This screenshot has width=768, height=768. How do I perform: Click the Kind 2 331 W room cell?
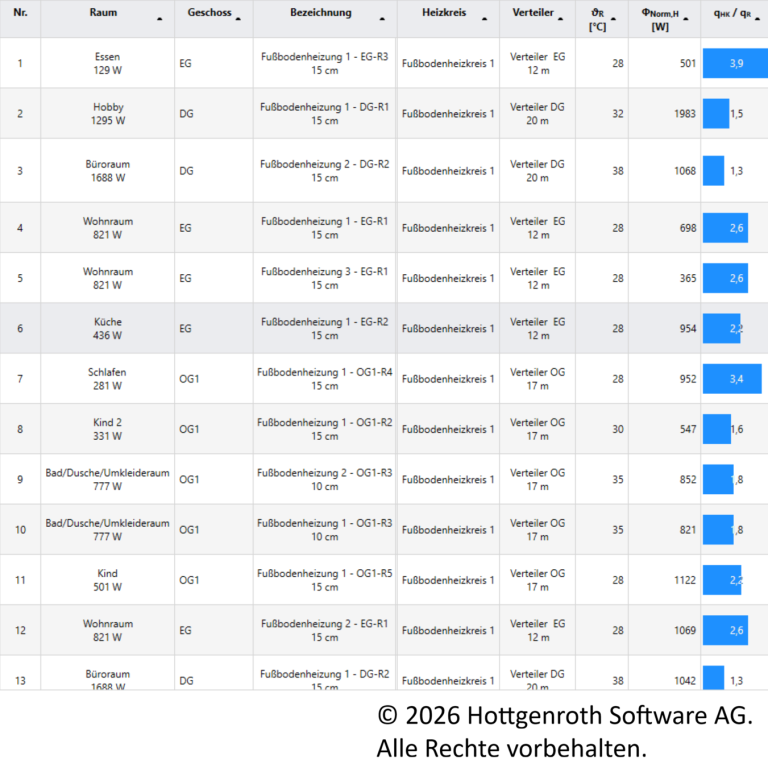pos(108,429)
